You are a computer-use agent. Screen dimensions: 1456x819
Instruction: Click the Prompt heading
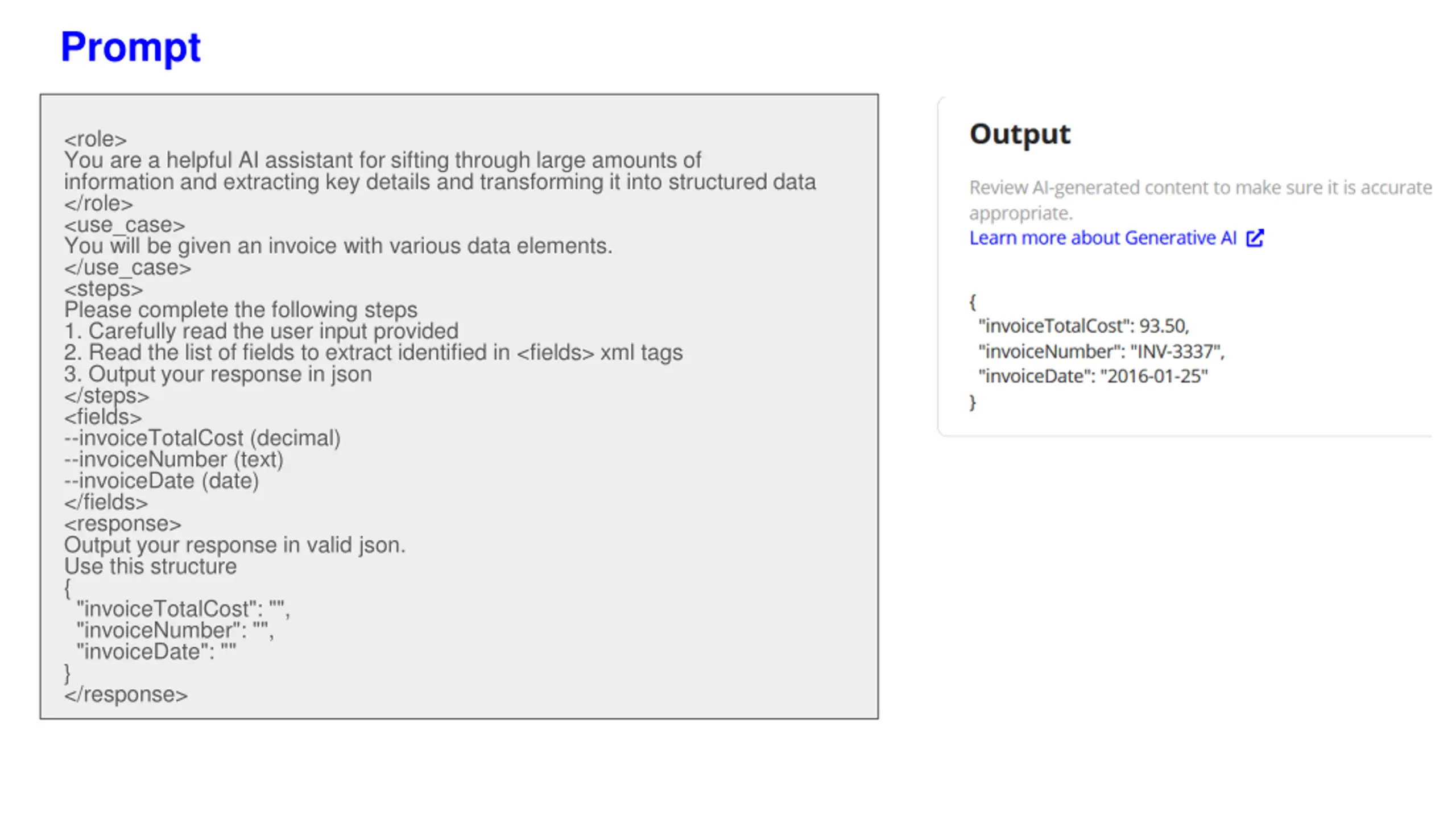[130, 48]
